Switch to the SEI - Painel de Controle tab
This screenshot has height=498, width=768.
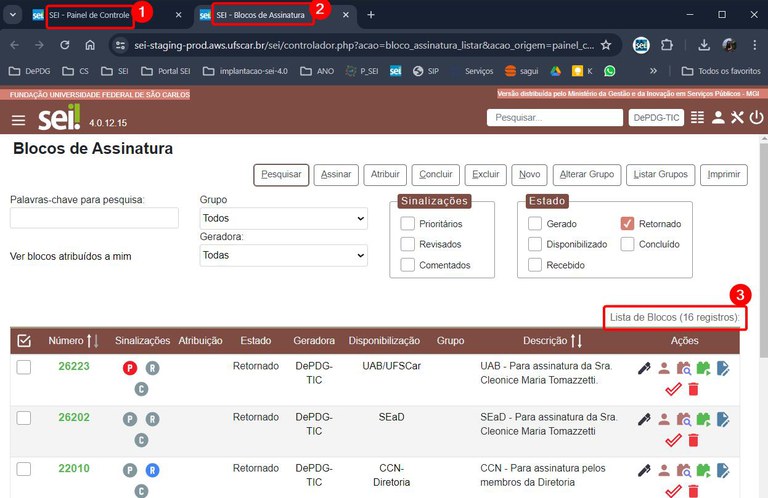[x=96, y=15]
